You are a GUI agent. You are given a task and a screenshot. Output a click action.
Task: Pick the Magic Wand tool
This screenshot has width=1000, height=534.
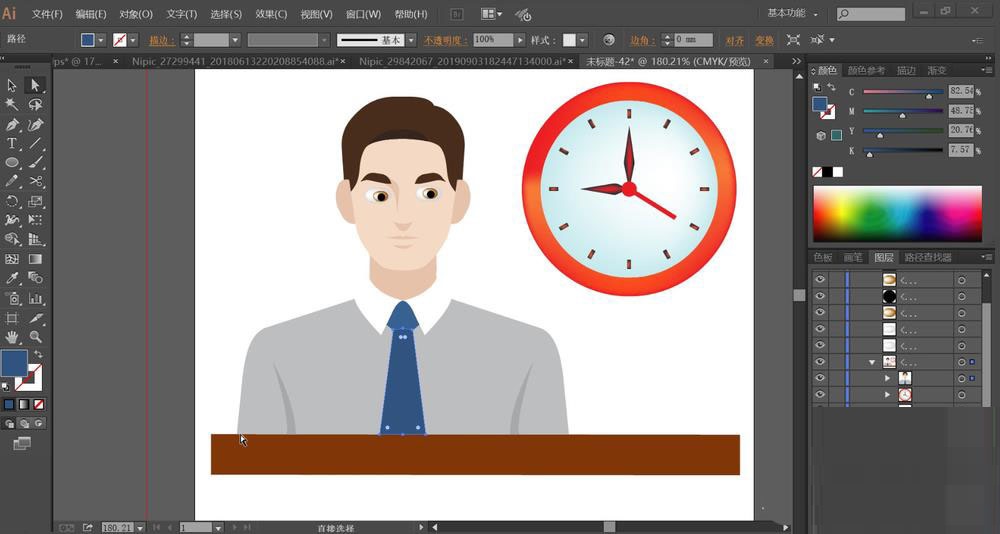(12, 105)
